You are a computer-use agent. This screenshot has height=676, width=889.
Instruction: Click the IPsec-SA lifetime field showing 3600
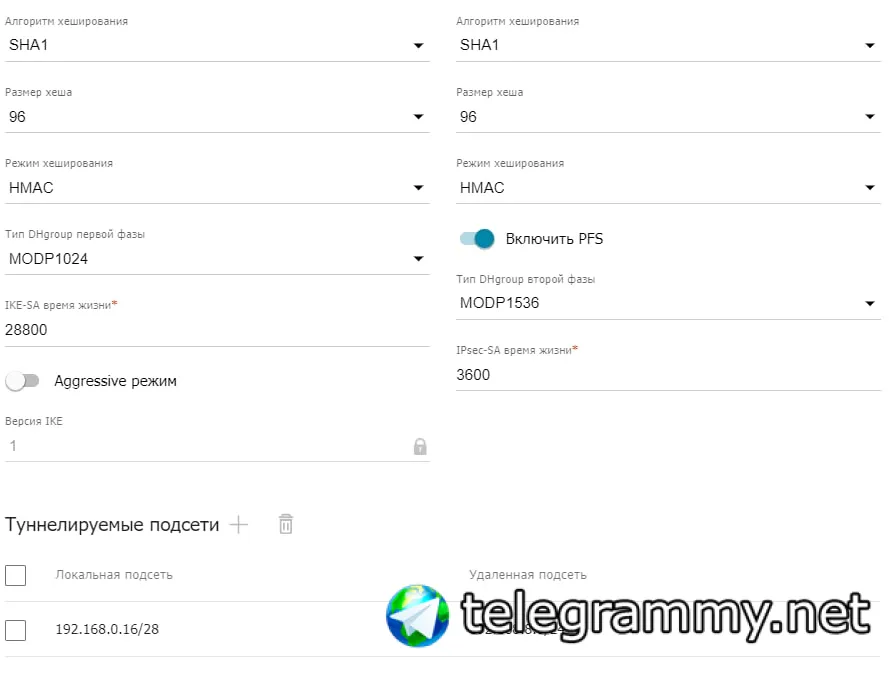pos(668,375)
